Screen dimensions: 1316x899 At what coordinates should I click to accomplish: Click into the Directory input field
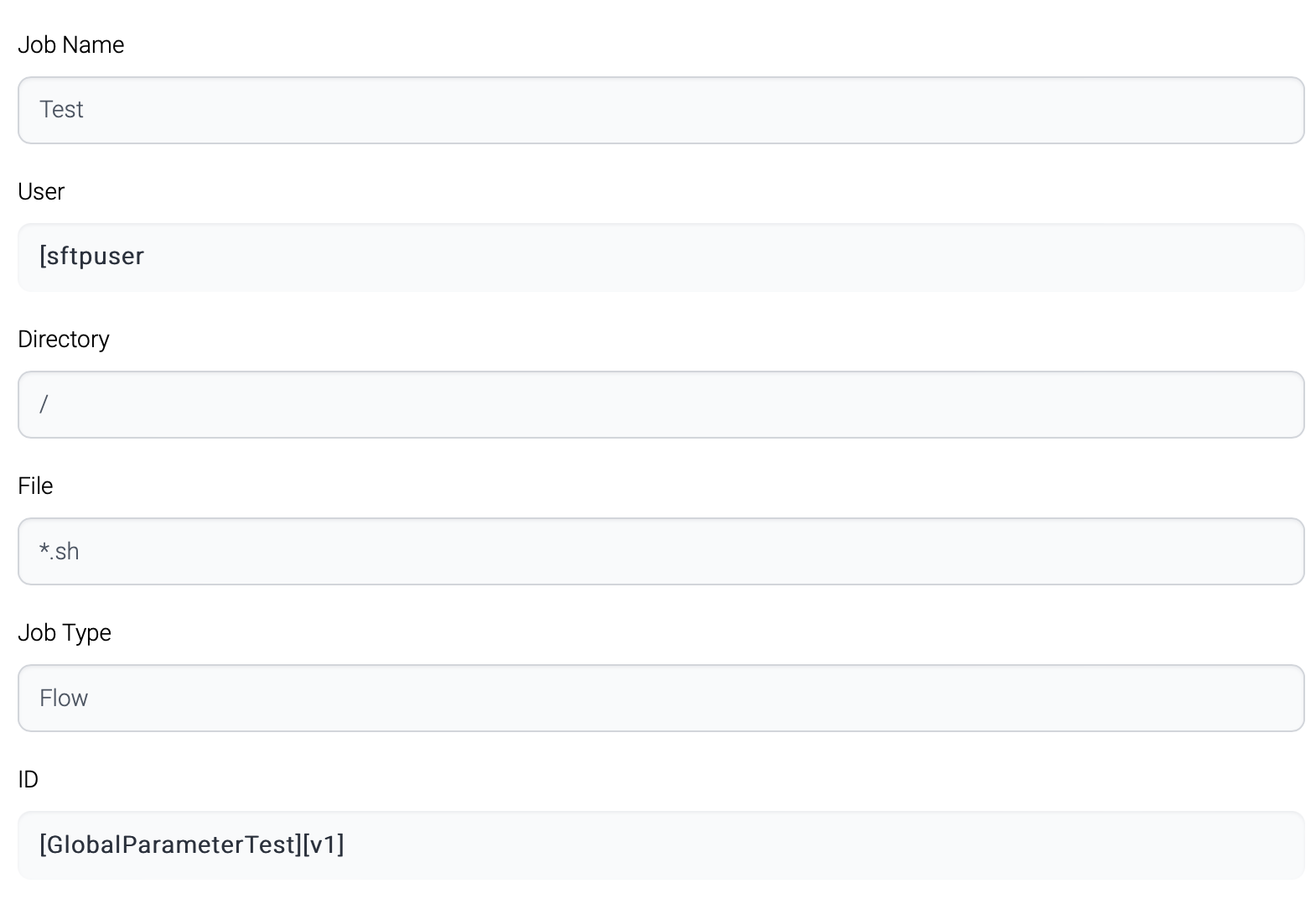click(x=661, y=404)
